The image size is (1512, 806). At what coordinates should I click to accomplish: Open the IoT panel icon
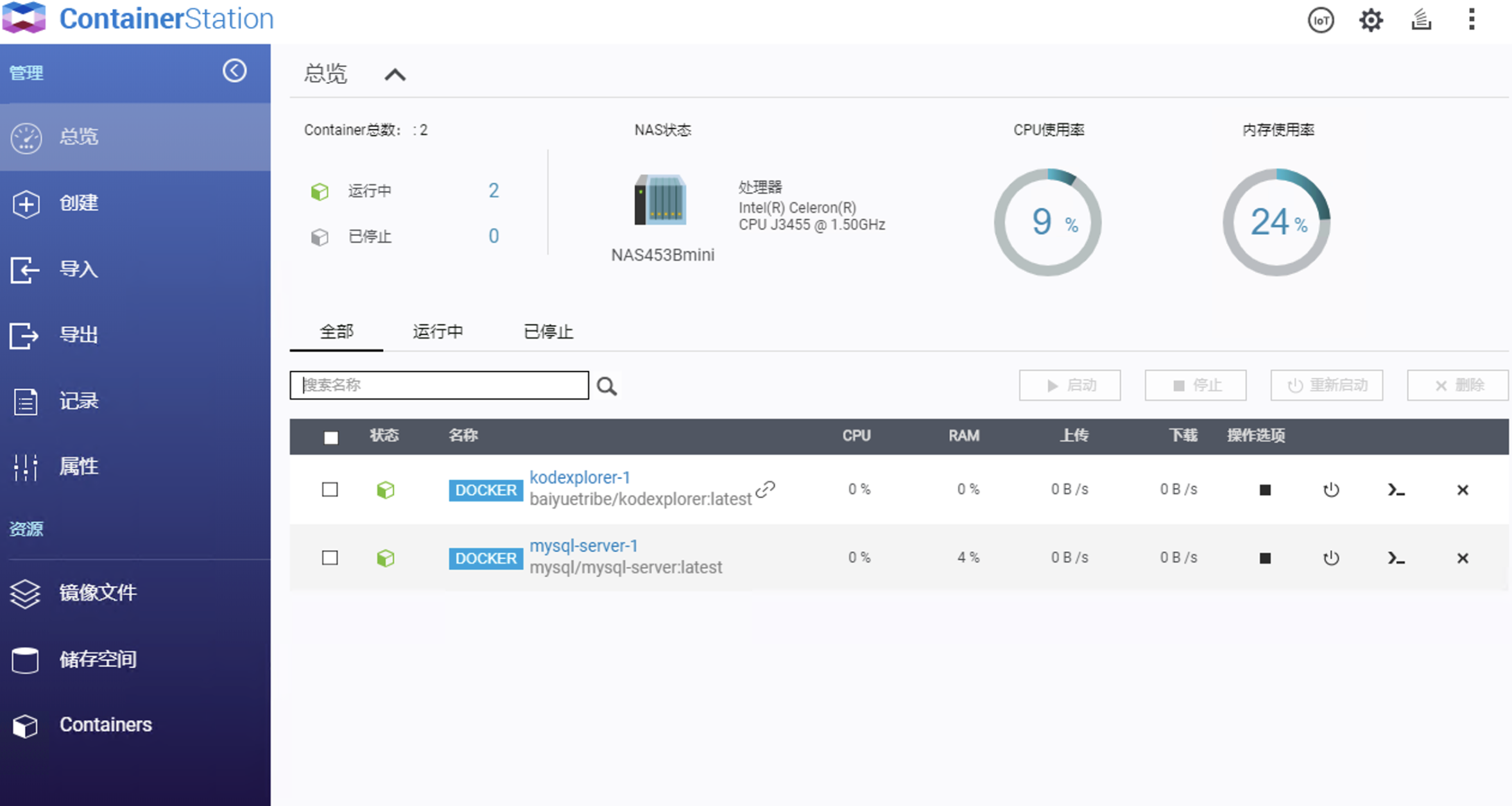pyautogui.click(x=1321, y=20)
